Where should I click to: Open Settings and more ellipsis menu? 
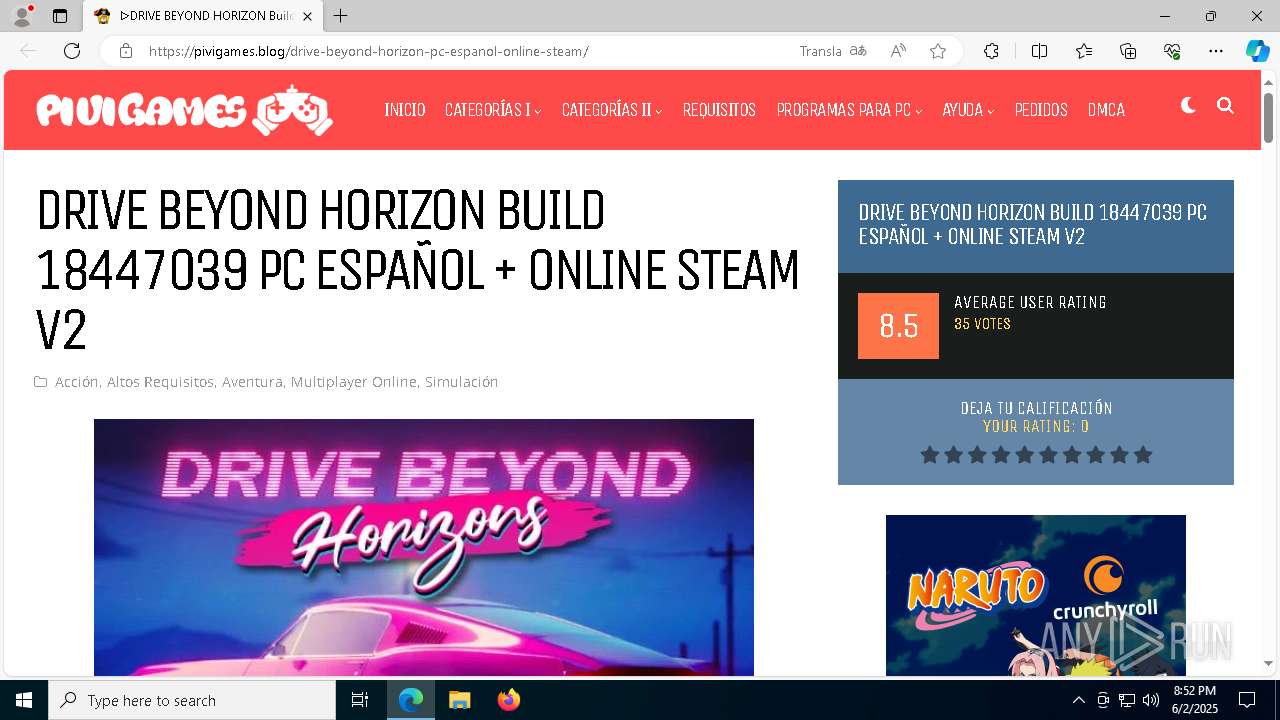[1216, 51]
